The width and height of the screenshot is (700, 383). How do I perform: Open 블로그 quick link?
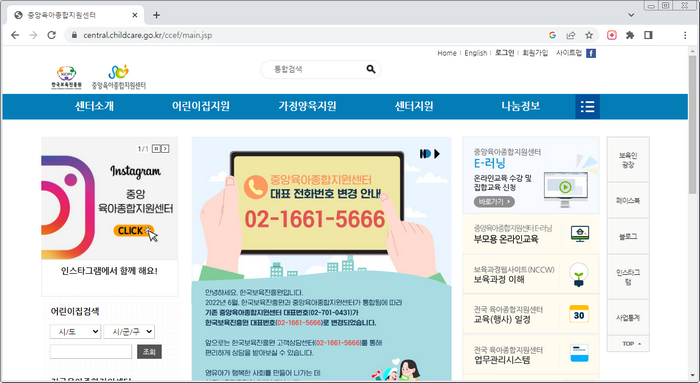click(x=628, y=237)
